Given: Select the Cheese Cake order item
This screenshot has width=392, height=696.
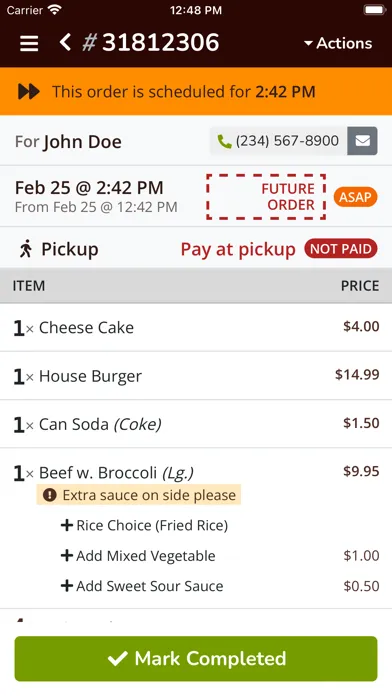Looking at the screenshot, I should coord(196,328).
